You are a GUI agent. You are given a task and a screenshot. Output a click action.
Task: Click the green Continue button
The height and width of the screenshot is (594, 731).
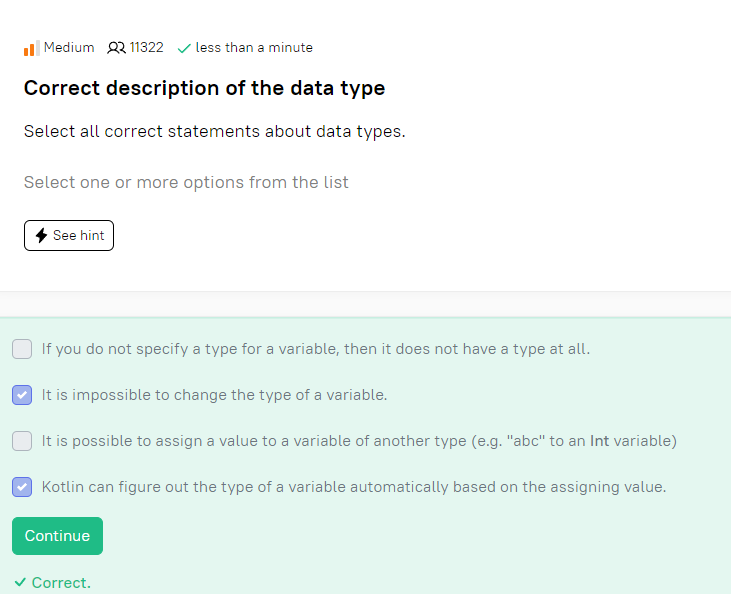coord(57,536)
